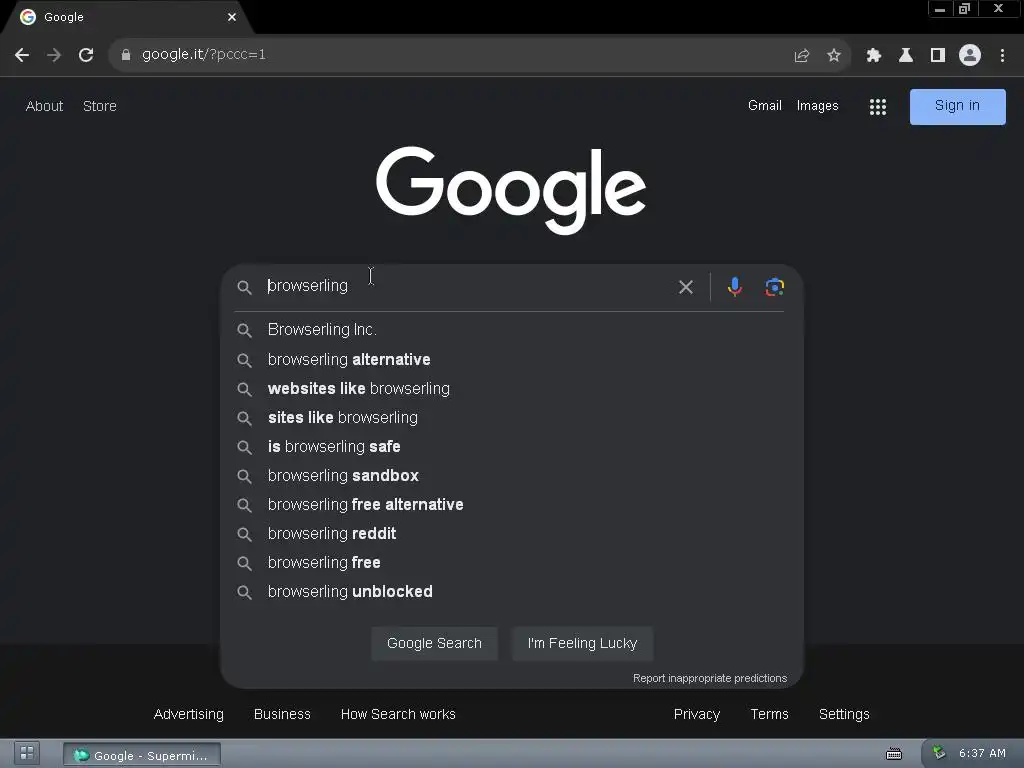Screen dimensions: 1024x768
Task: Reload the Google page
Action: pyautogui.click(x=86, y=55)
